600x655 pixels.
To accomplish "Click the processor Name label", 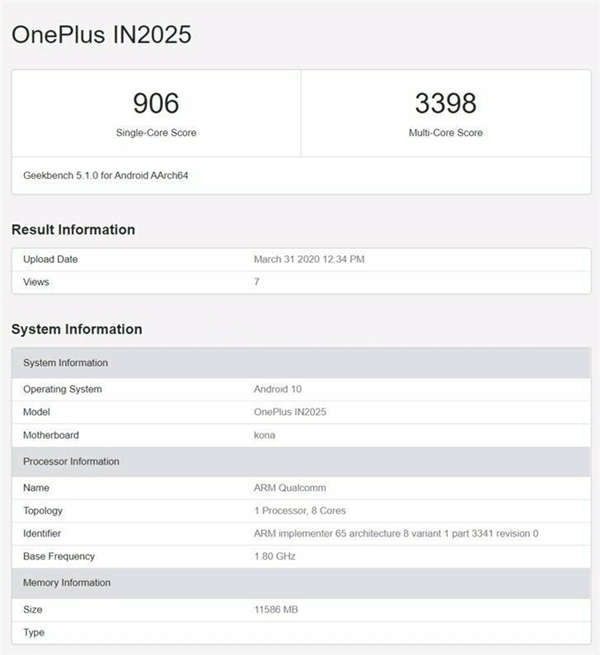I will tap(36, 488).
